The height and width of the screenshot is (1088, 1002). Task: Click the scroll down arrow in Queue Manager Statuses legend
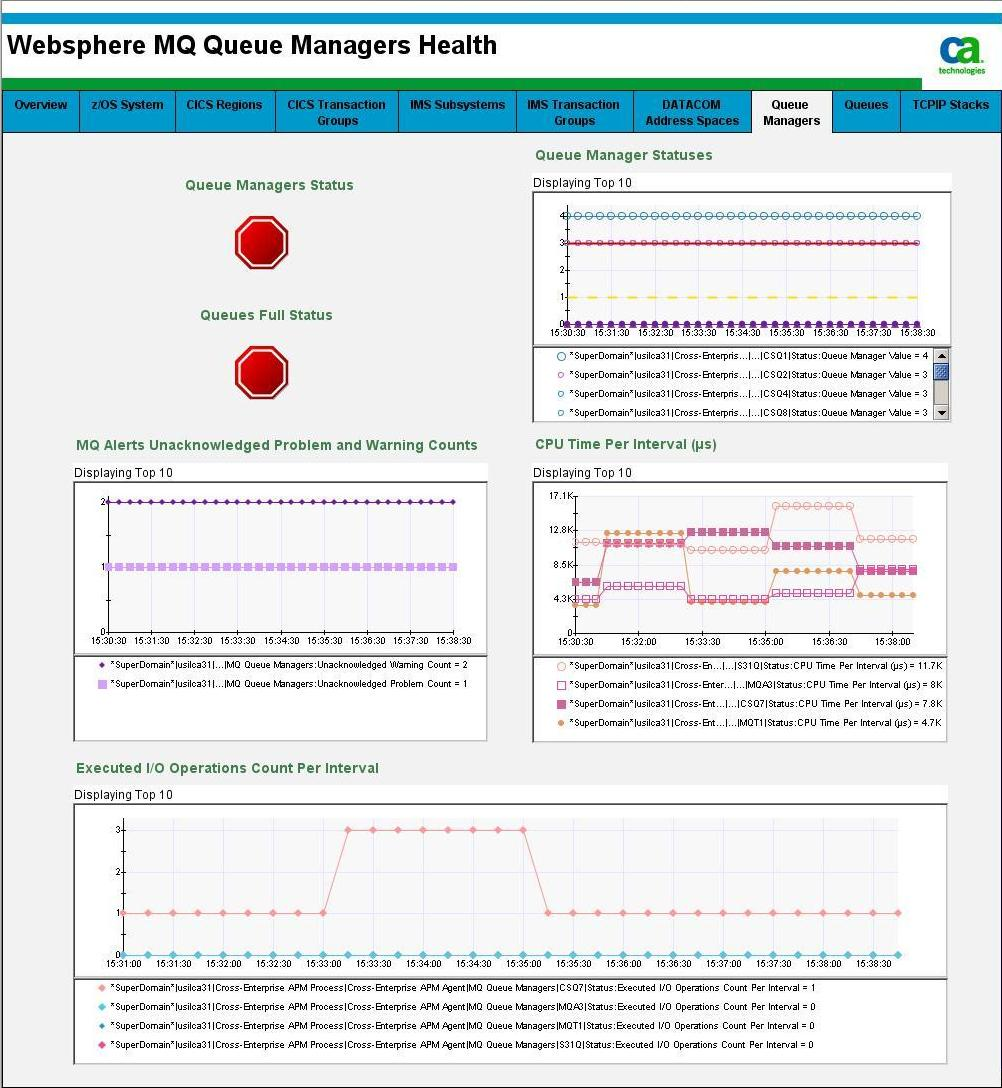pyautogui.click(x=942, y=413)
